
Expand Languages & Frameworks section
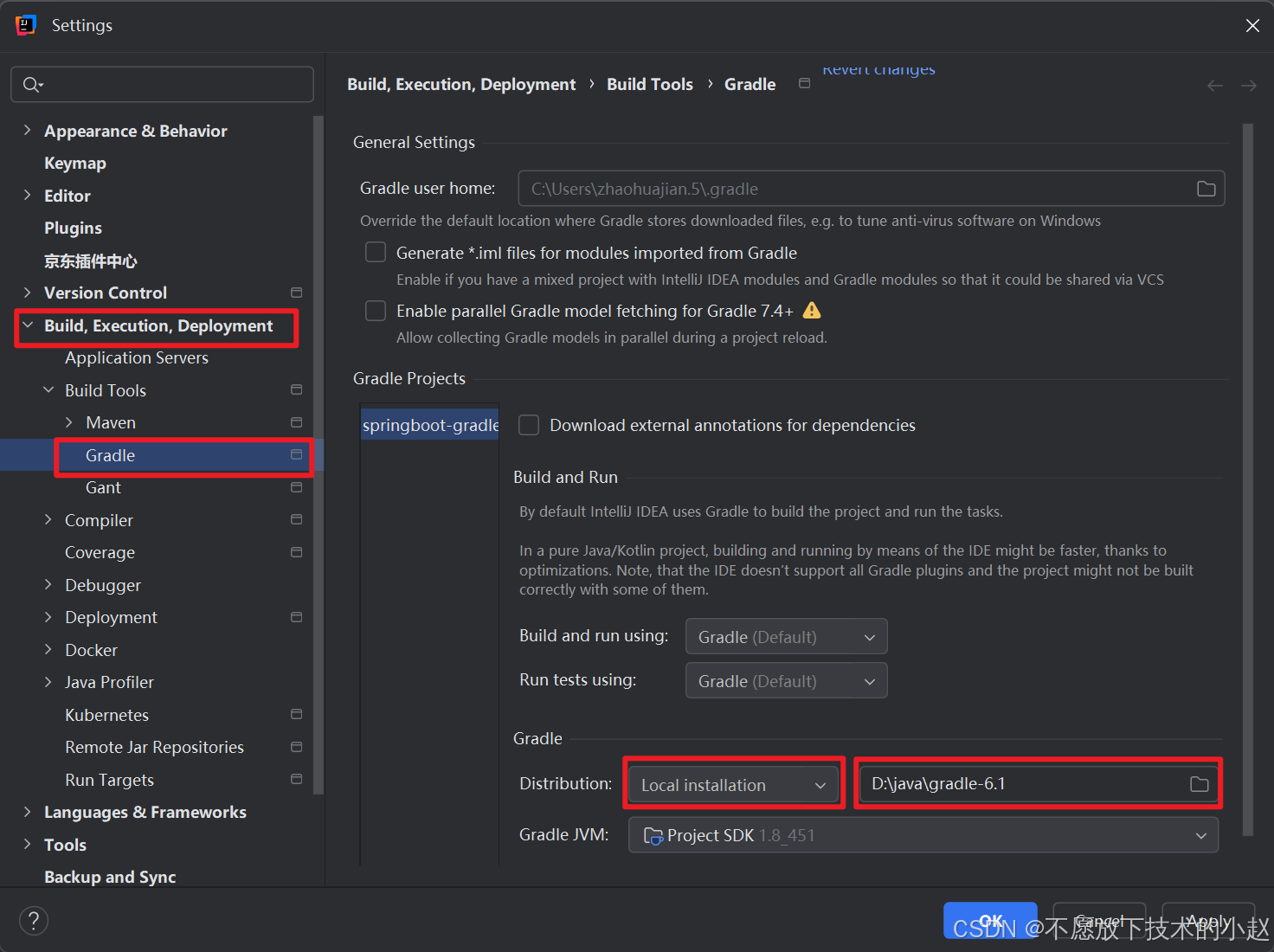[x=27, y=812]
